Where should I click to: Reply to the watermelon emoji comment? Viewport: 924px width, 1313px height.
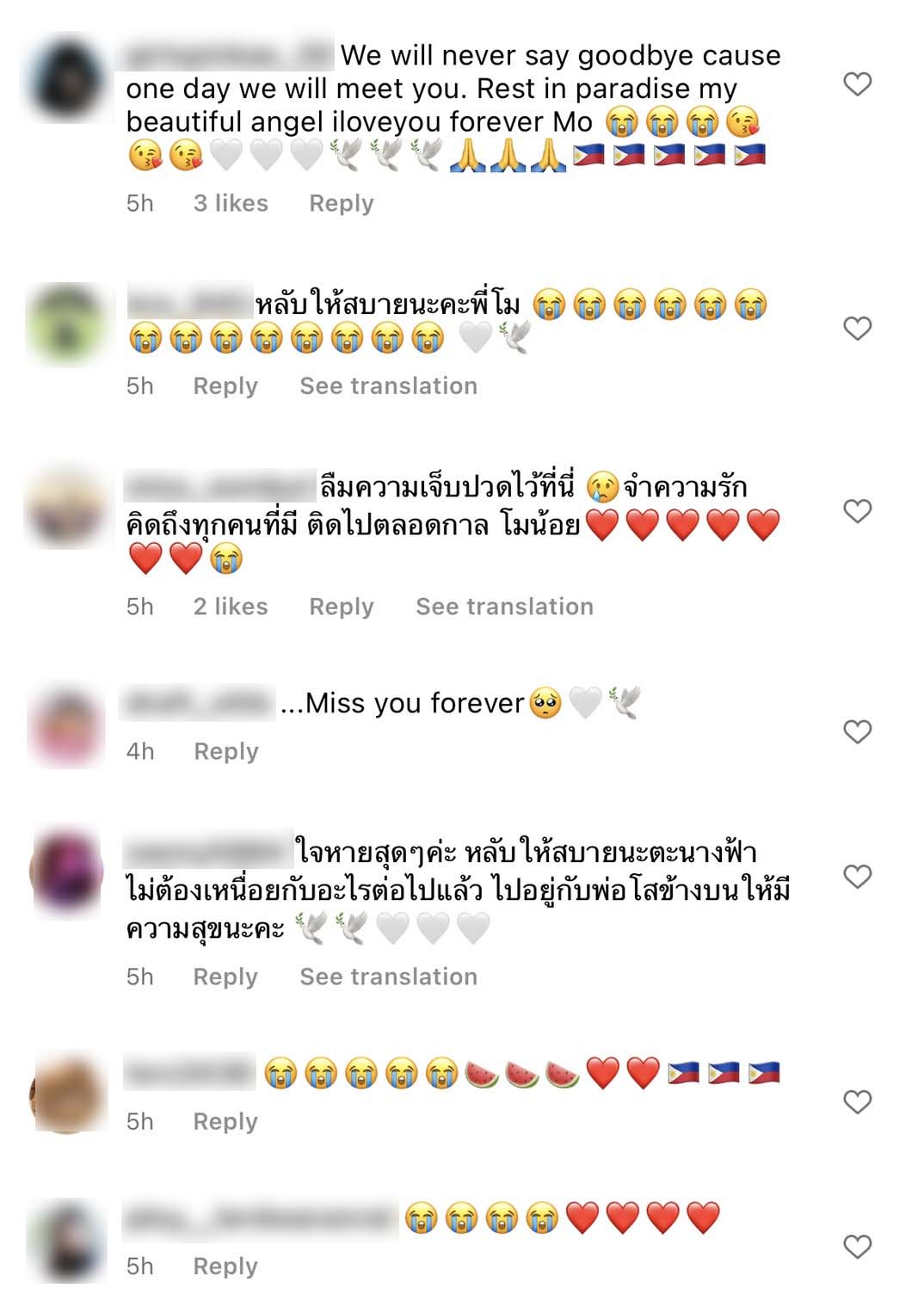pos(225,1122)
